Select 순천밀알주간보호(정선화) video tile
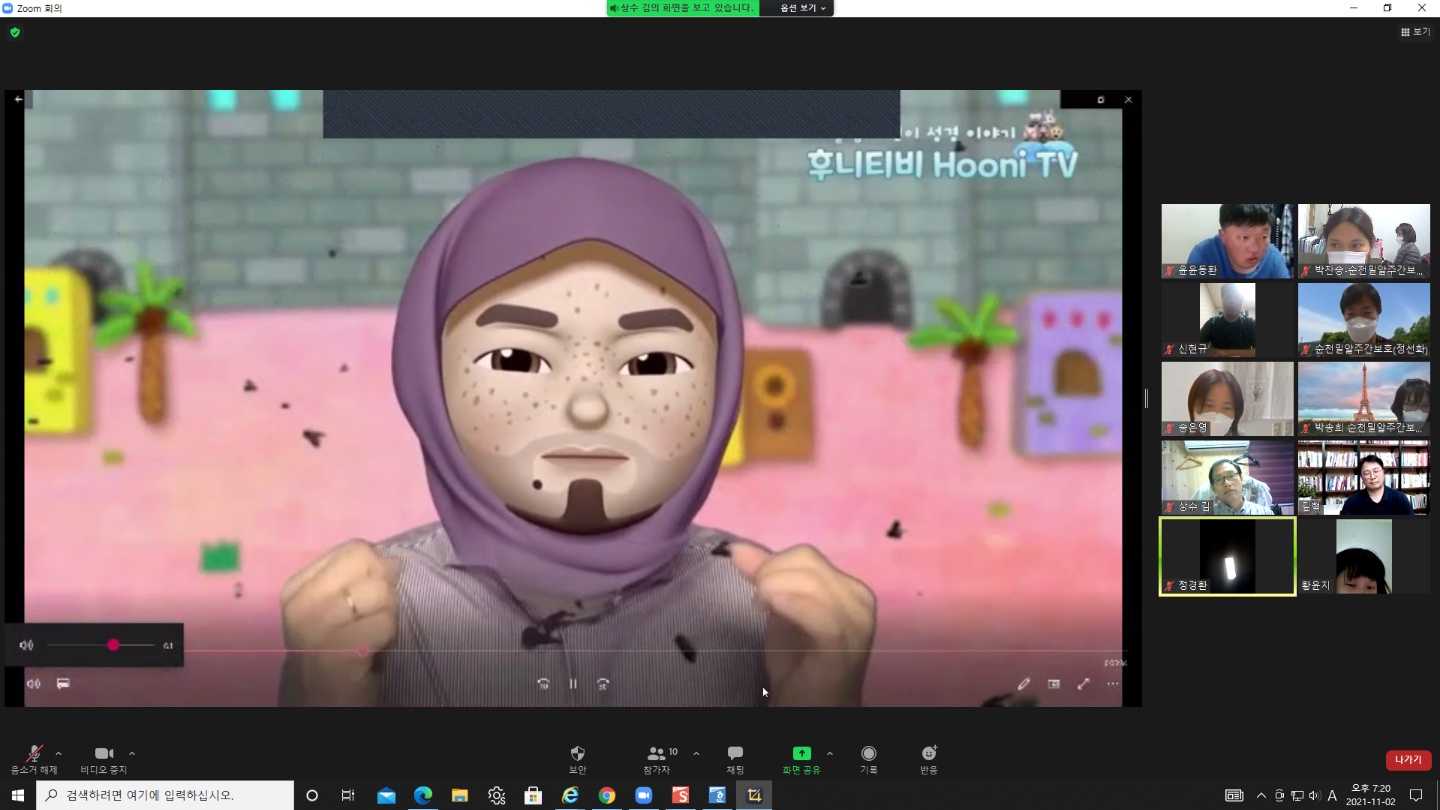Image resolution: width=1440 pixels, height=810 pixels. pyautogui.click(x=1364, y=320)
